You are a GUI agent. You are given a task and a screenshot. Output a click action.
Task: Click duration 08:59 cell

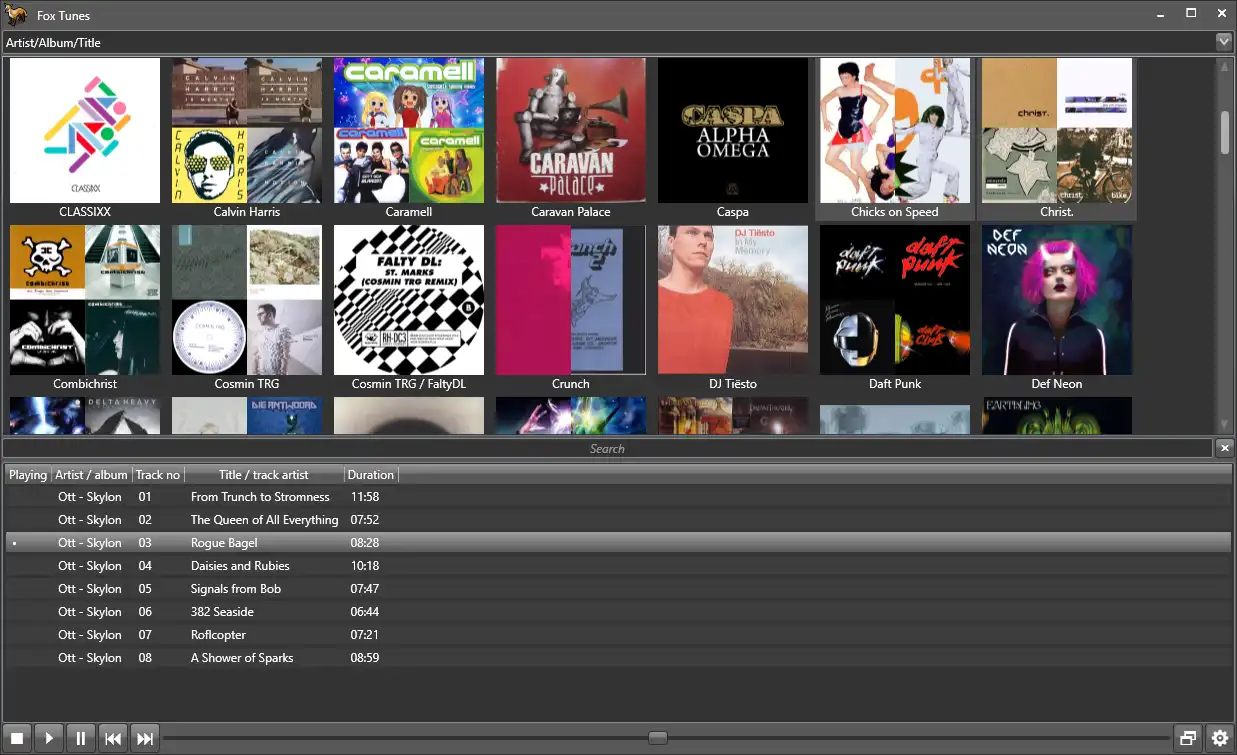click(364, 657)
